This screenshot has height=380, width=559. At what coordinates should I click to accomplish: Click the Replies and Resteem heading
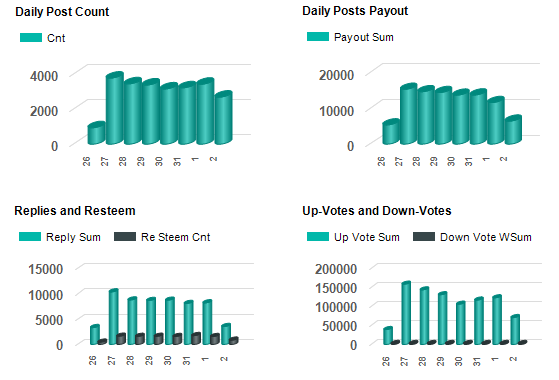point(75,211)
